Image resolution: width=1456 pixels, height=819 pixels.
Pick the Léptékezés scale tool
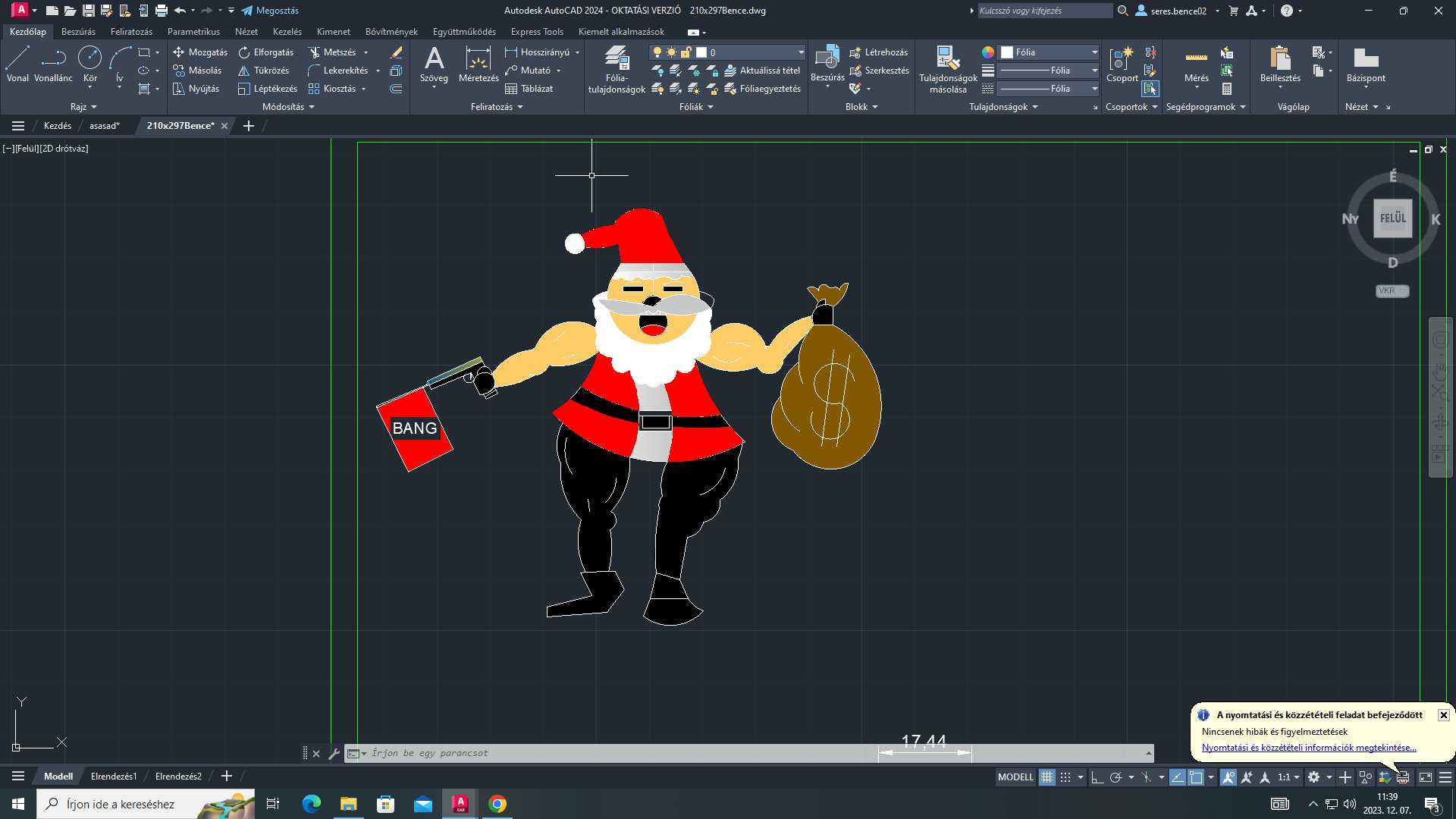coord(268,89)
